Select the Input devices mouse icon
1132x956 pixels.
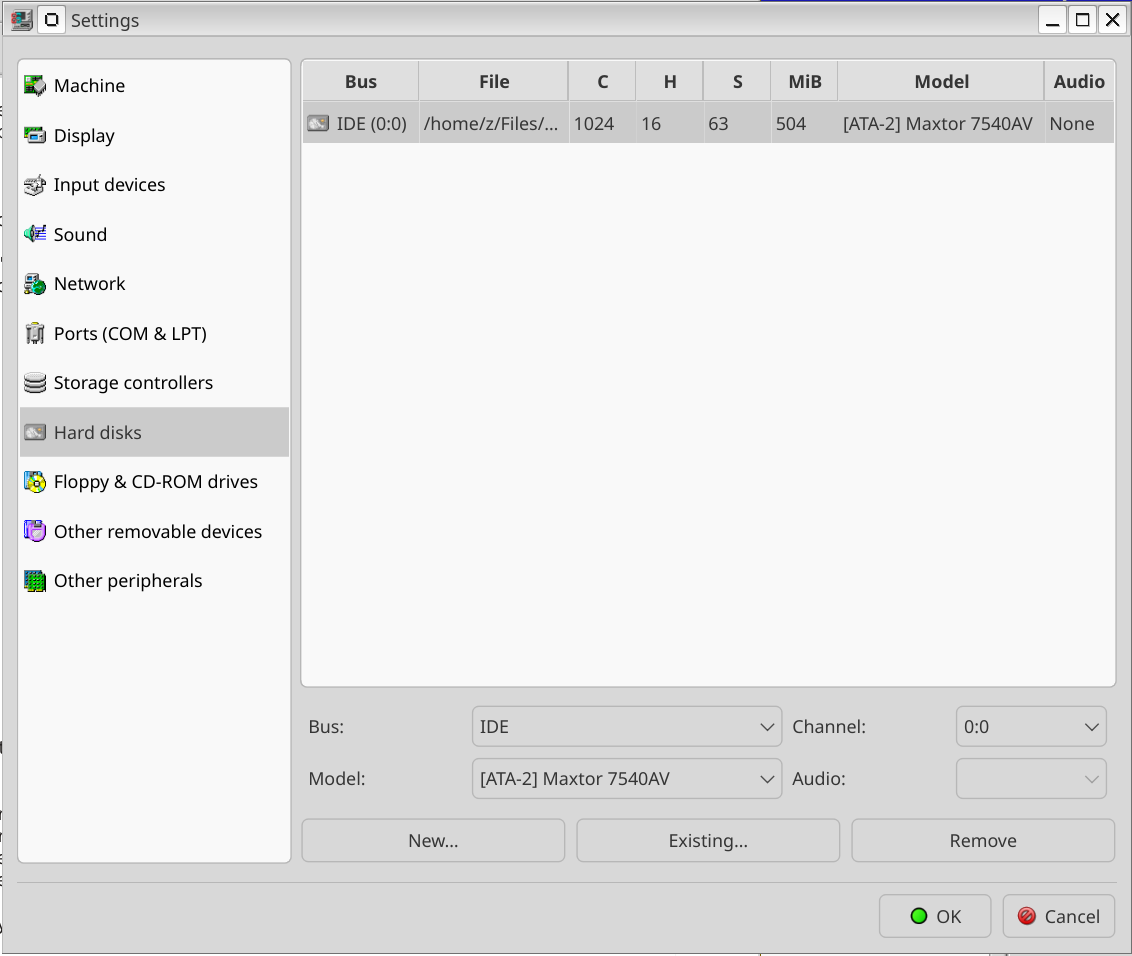pyautogui.click(x=35, y=185)
